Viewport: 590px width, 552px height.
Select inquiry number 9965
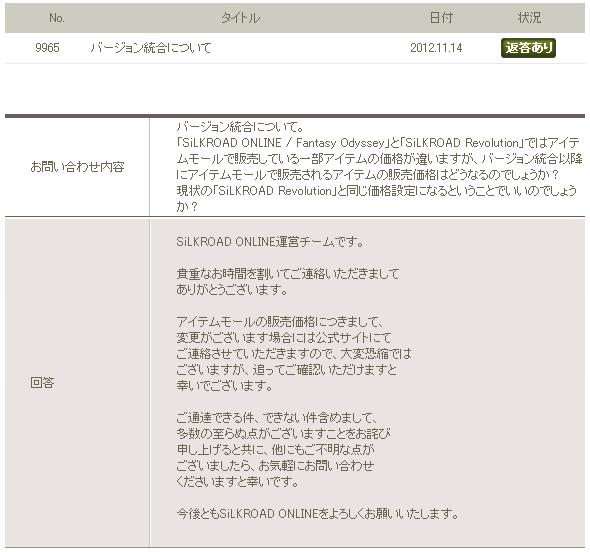click(47, 48)
